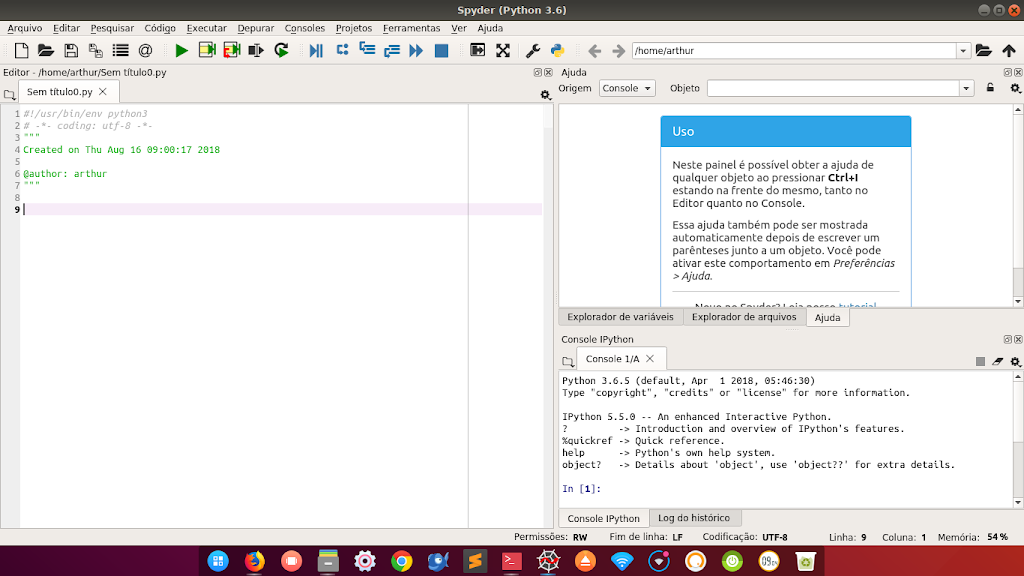Click the Help pane vertical scrollbar
Screen dimensions: 1024x576
(x=1018, y=206)
